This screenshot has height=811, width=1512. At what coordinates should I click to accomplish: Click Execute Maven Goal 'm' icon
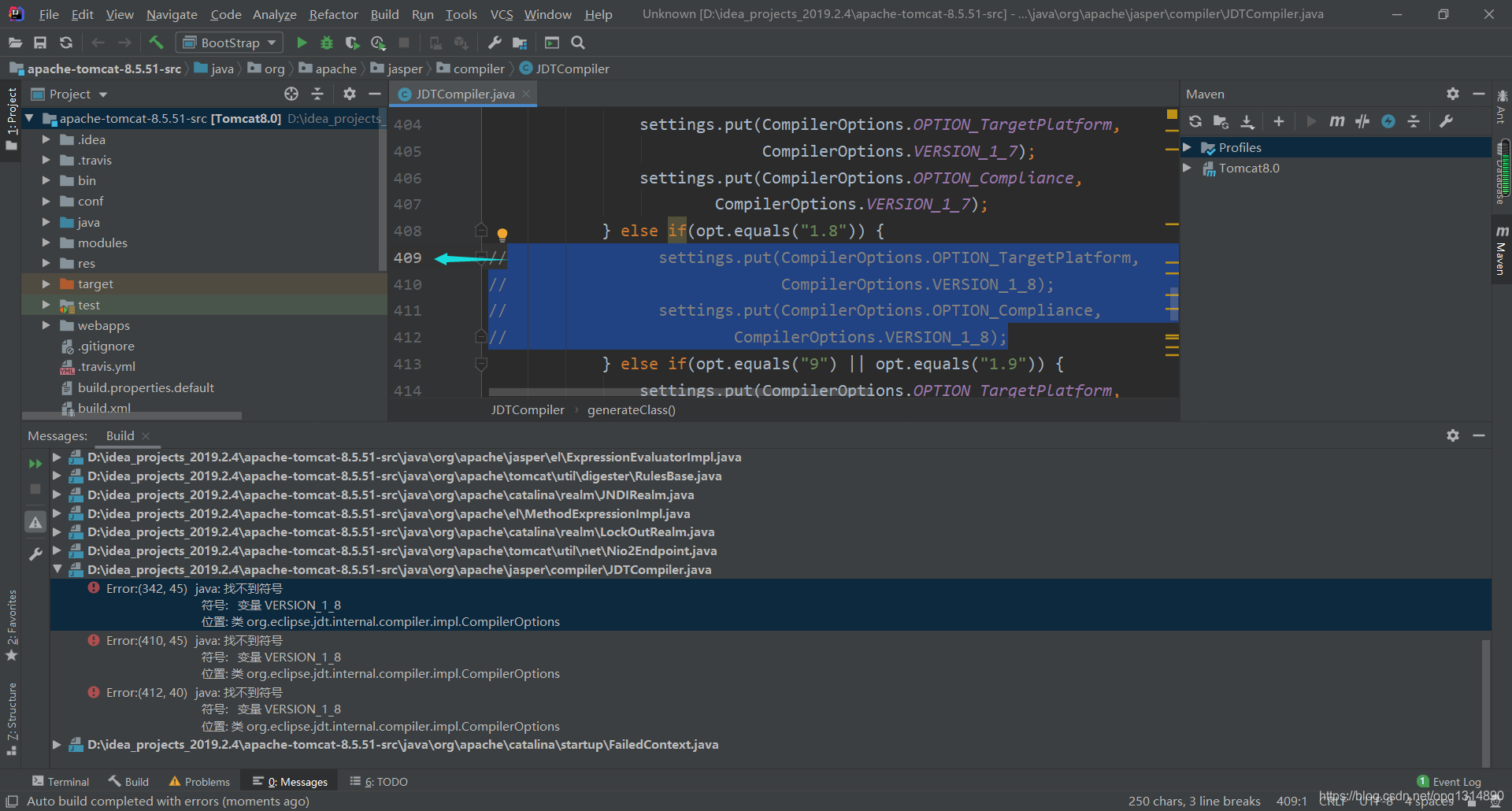pyautogui.click(x=1336, y=121)
